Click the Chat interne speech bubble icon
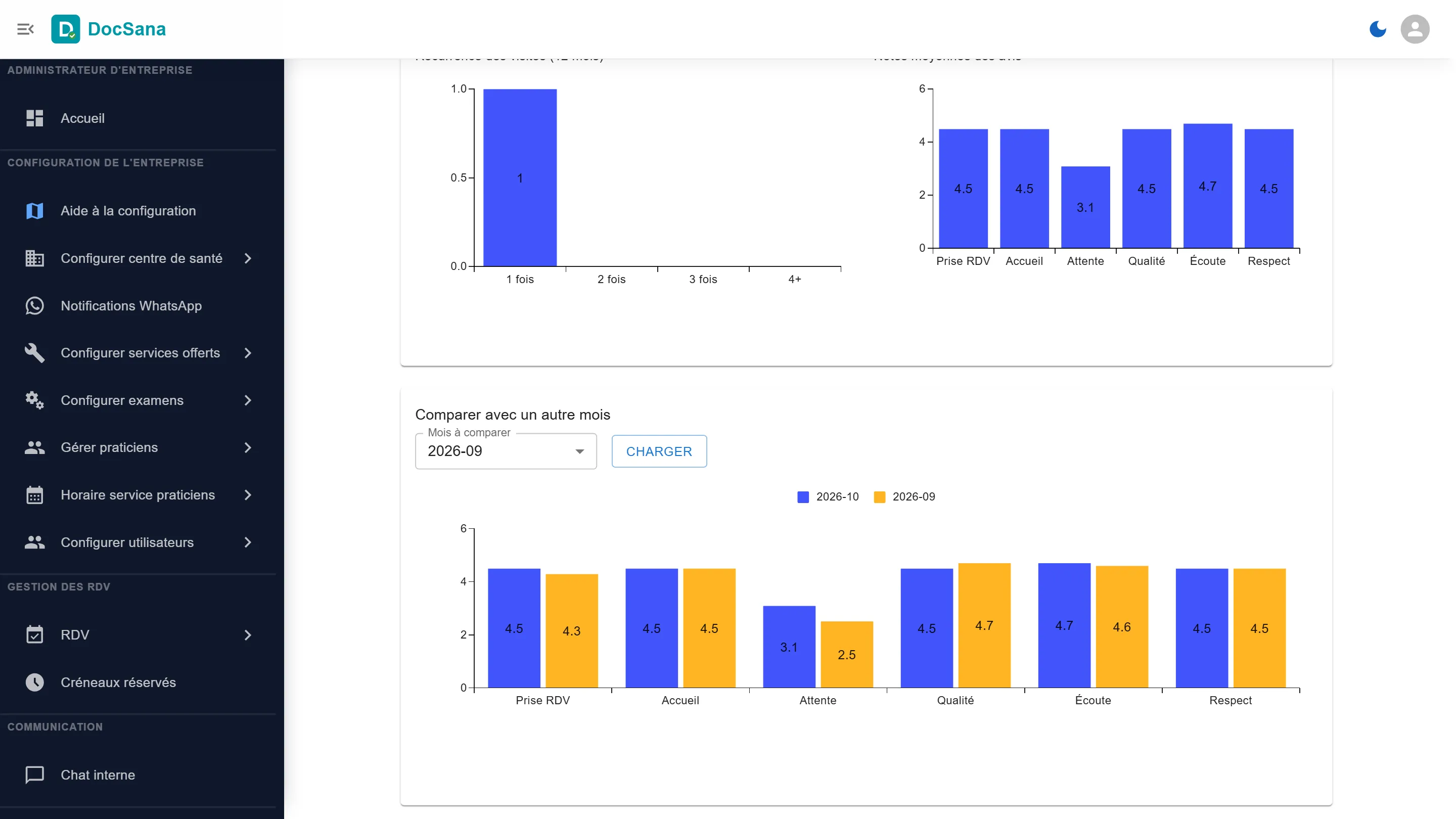Screen dimensions: 1456x819 [x=34, y=775]
